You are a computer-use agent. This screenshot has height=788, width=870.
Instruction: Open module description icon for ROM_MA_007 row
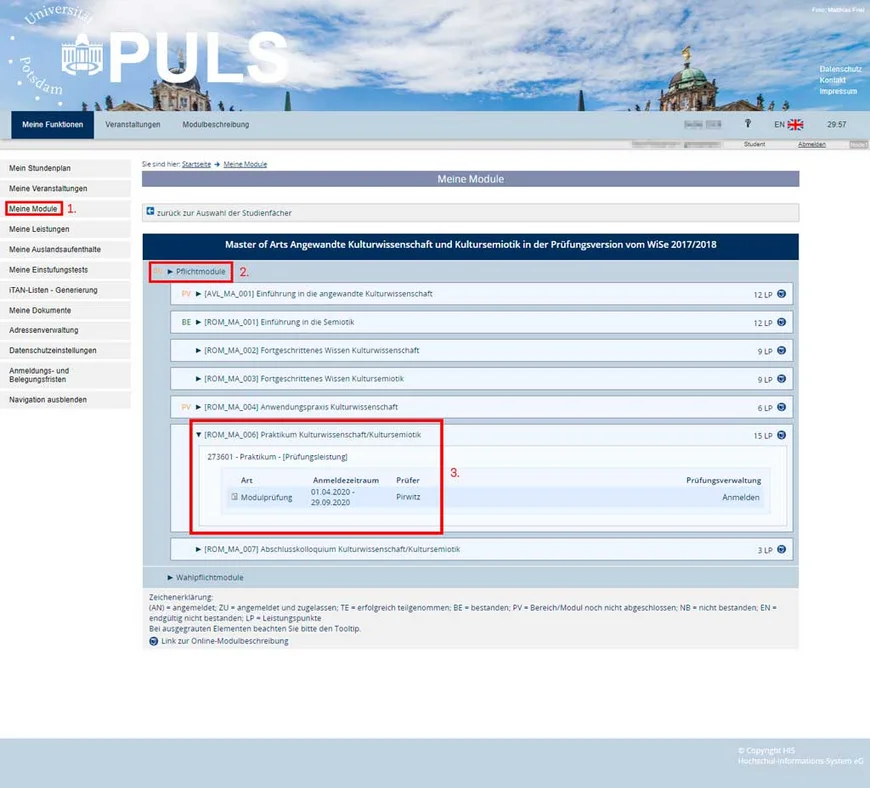(781, 549)
